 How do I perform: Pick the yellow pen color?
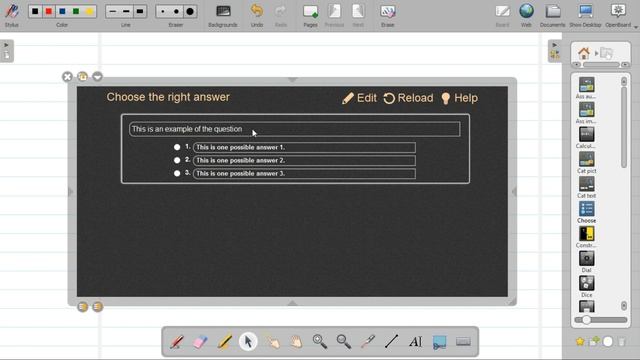(89, 11)
